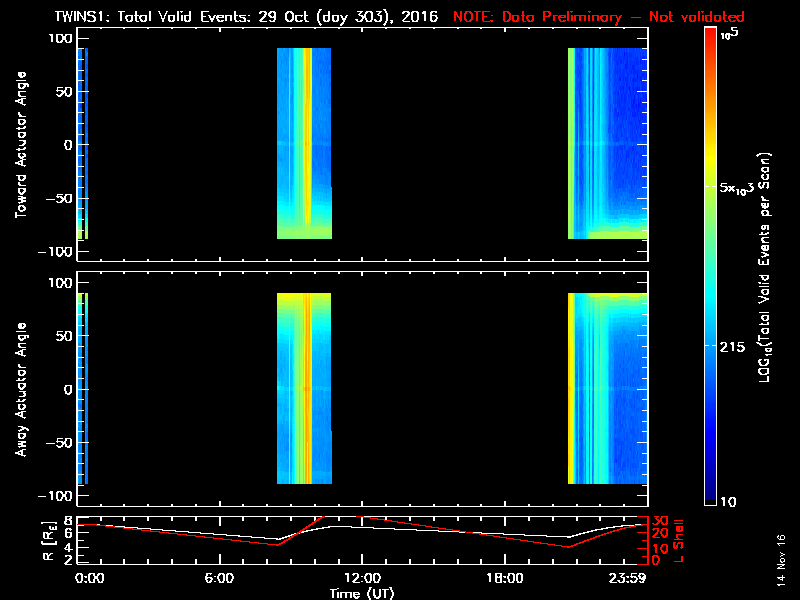800x600 pixels.
Task: Click the '12:00' time tick label
Action: tap(362, 579)
